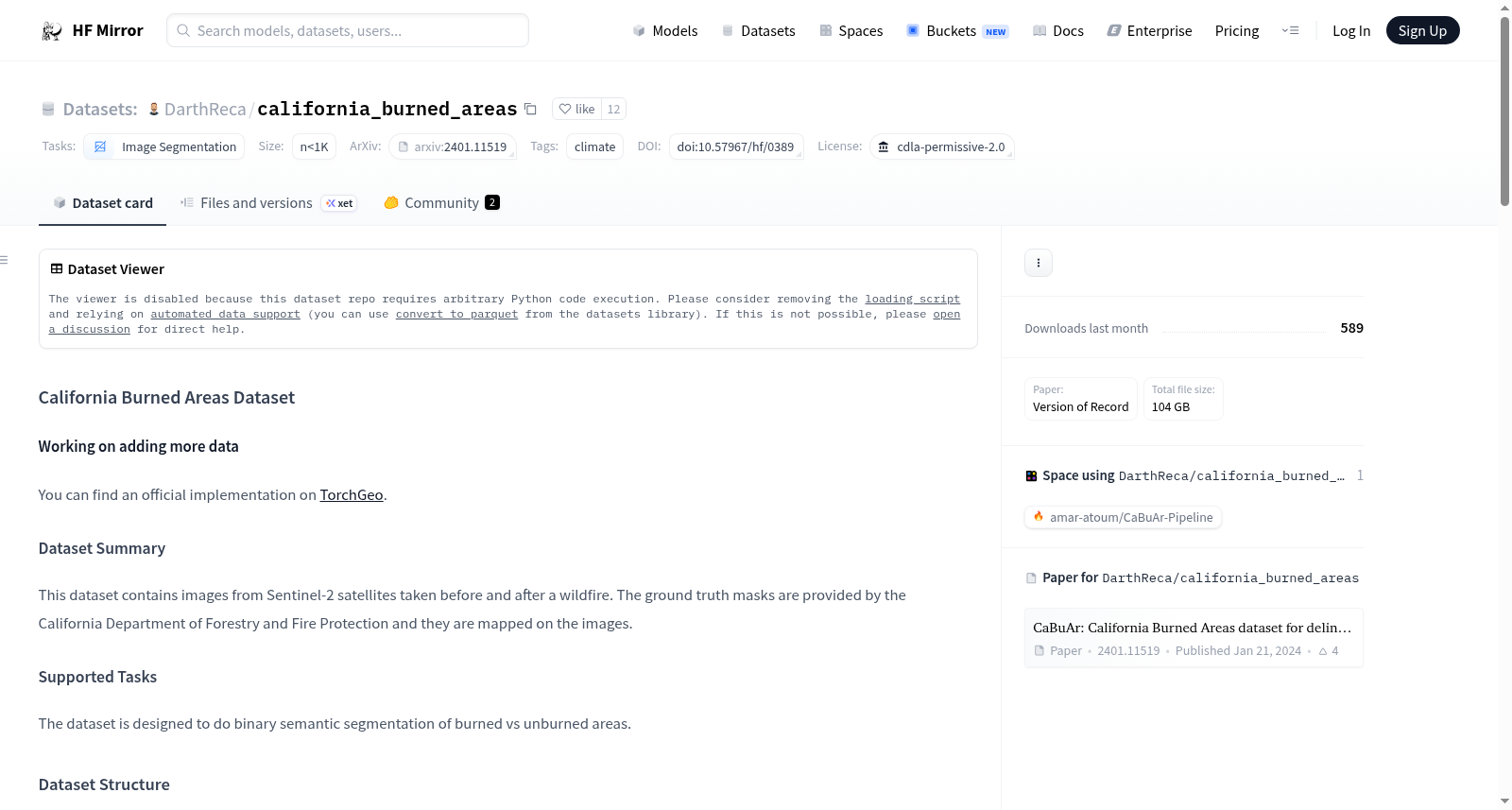
Task: Click the Datasets database icon in breadcrumb
Action: coord(48,110)
